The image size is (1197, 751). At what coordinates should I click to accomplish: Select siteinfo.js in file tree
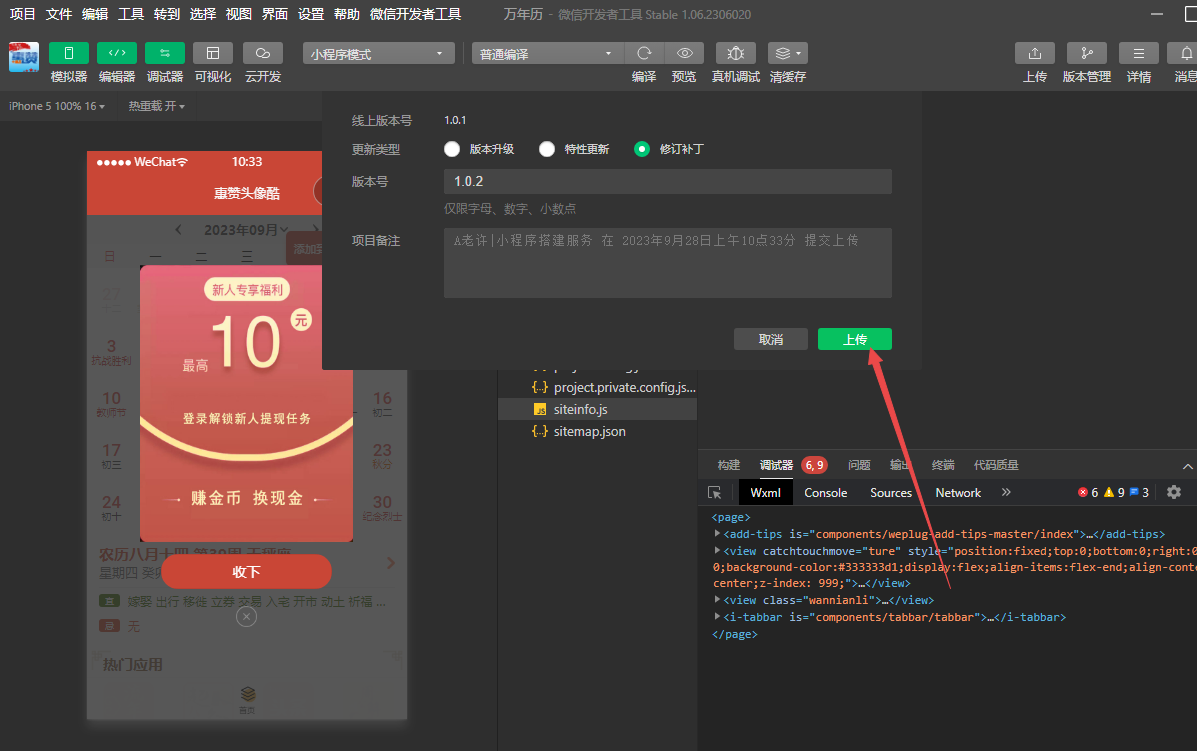pos(597,409)
